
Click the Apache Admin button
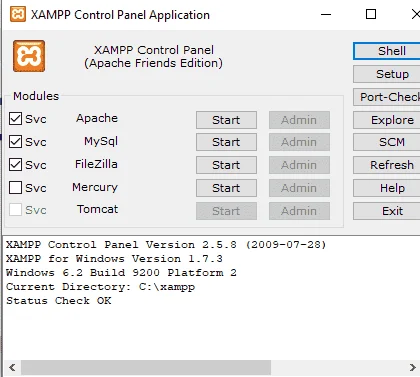click(x=299, y=120)
